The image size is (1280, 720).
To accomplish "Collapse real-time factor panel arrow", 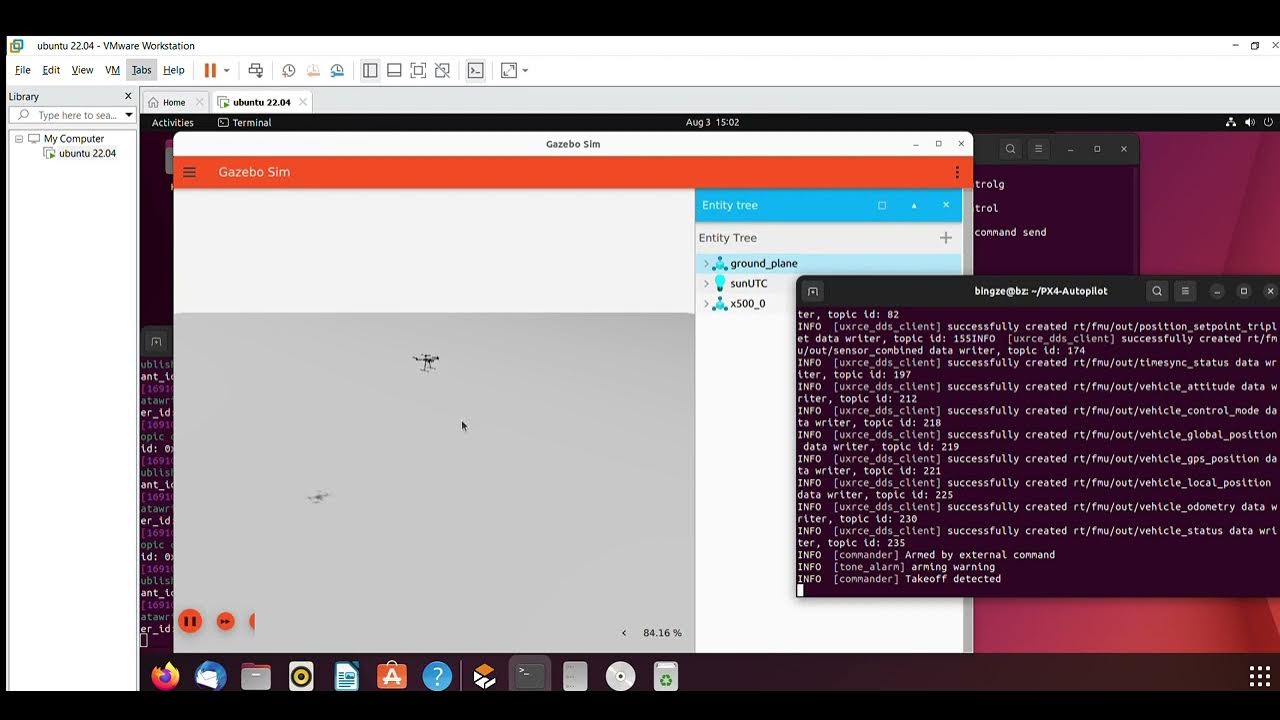I will [x=624, y=633].
